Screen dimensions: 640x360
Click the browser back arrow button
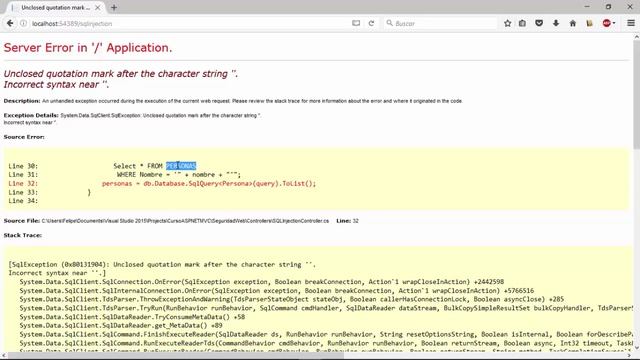tap(10, 23)
